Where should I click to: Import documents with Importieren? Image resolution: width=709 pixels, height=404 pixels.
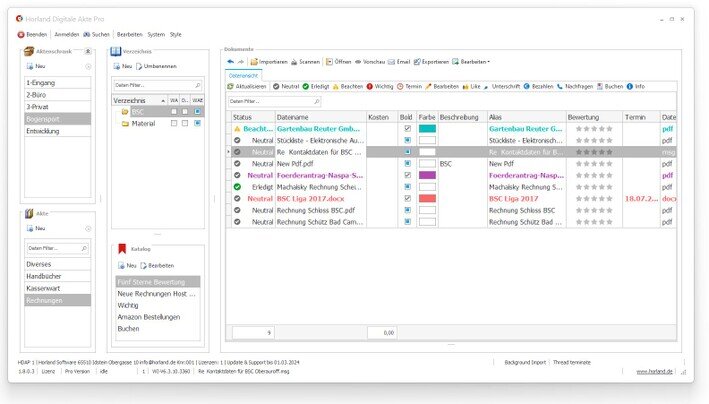[269, 62]
